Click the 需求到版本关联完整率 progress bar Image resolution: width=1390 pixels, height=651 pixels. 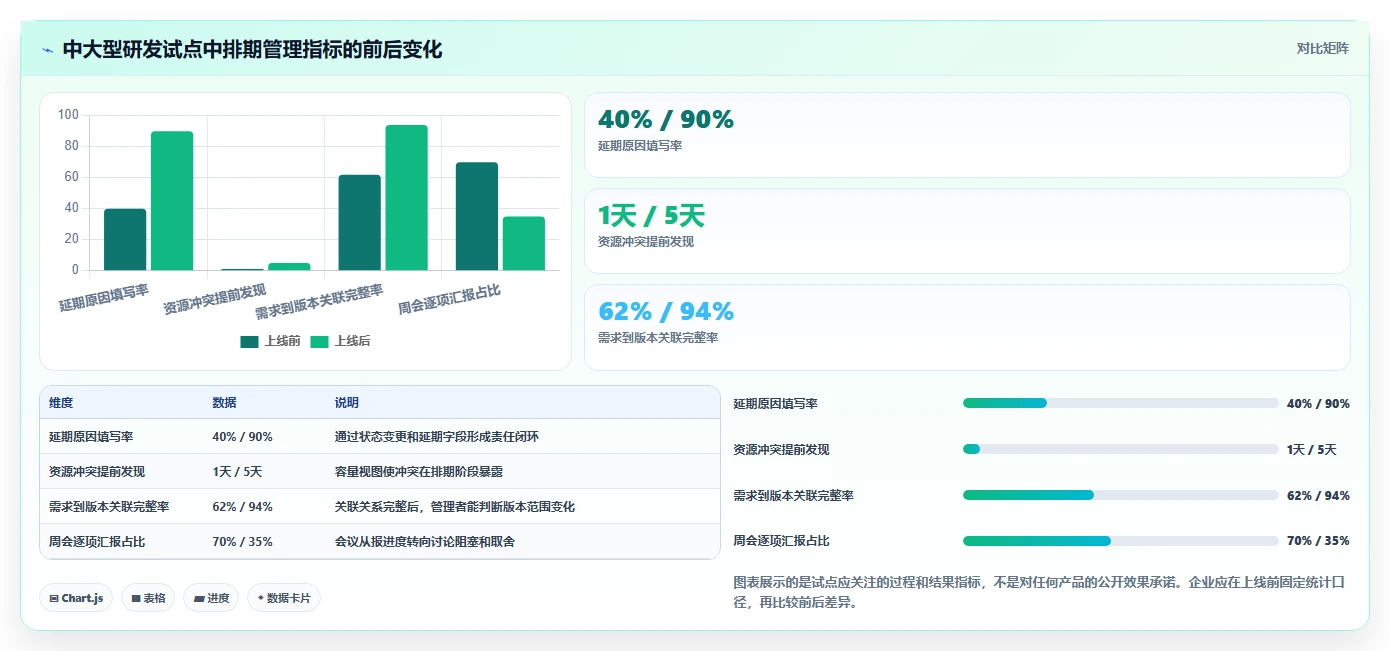(x=1120, y=495)
